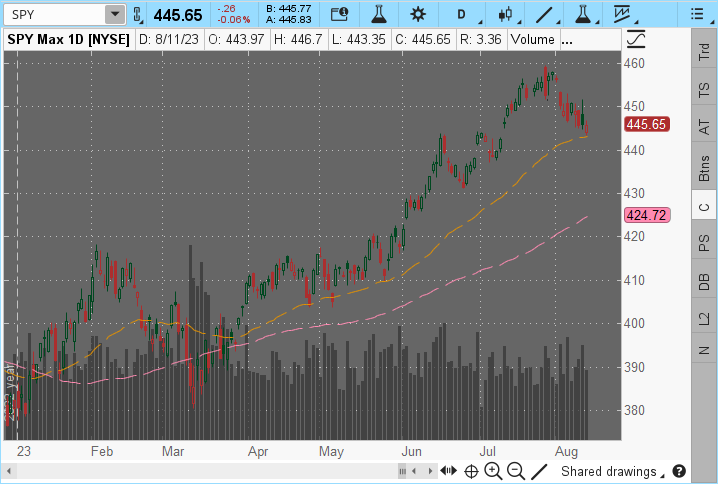
Task: Click the last price 445.65 in toolbar
Action: click(x=178, y=15)
